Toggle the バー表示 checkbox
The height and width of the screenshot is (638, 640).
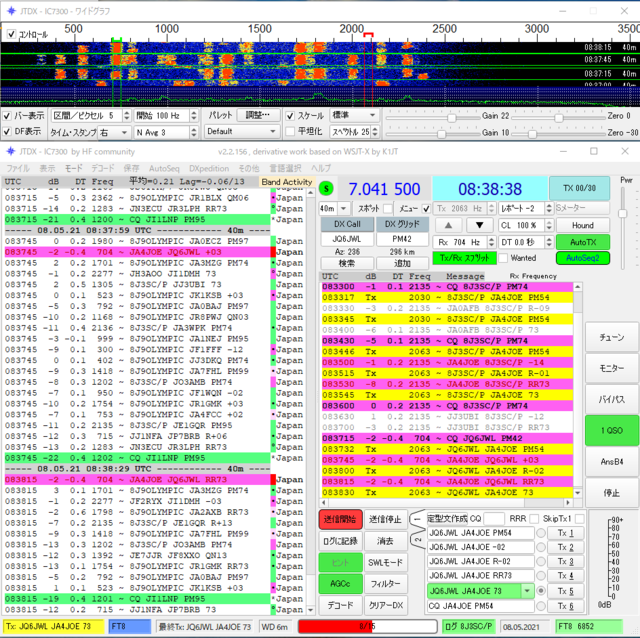point(7,116)
